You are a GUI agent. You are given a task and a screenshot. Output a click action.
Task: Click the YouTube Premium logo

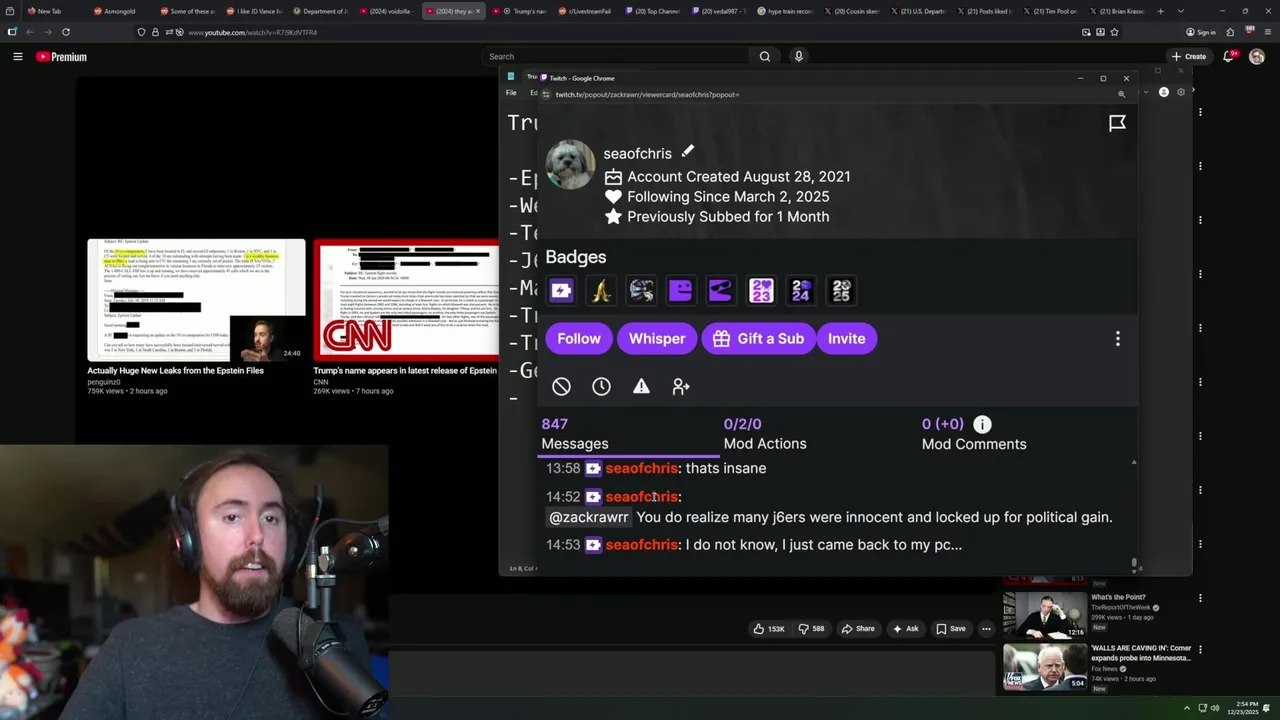click(62, 57)
